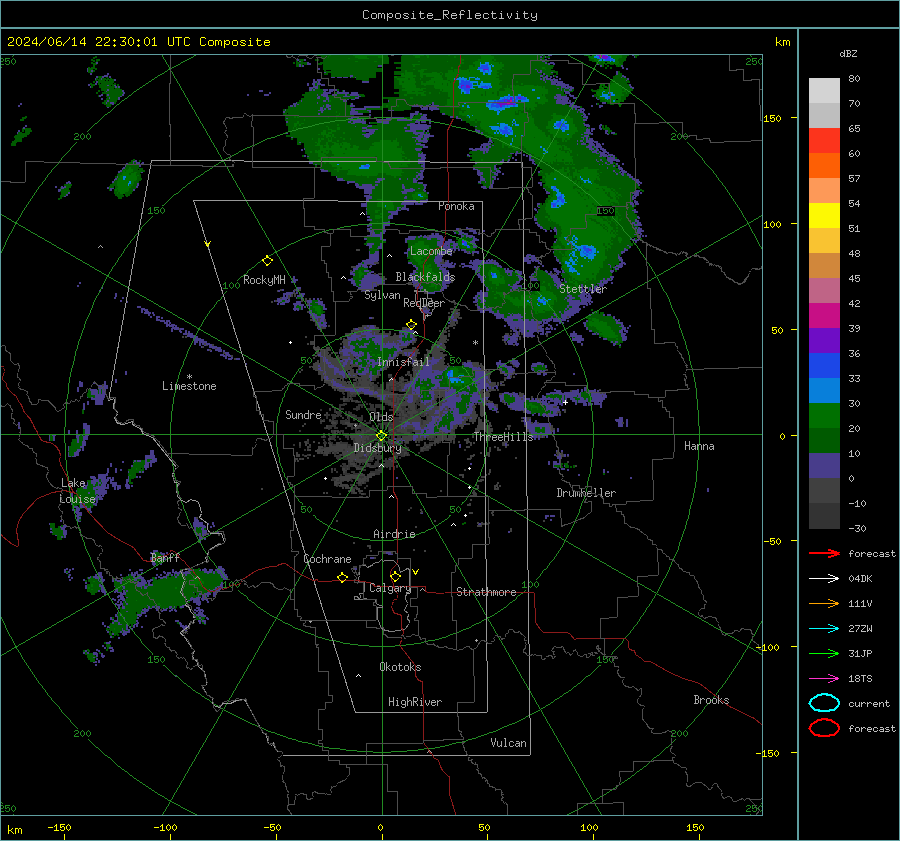Click the Stettler city label
The image size is (900, 841).
(x=583, y=289)
